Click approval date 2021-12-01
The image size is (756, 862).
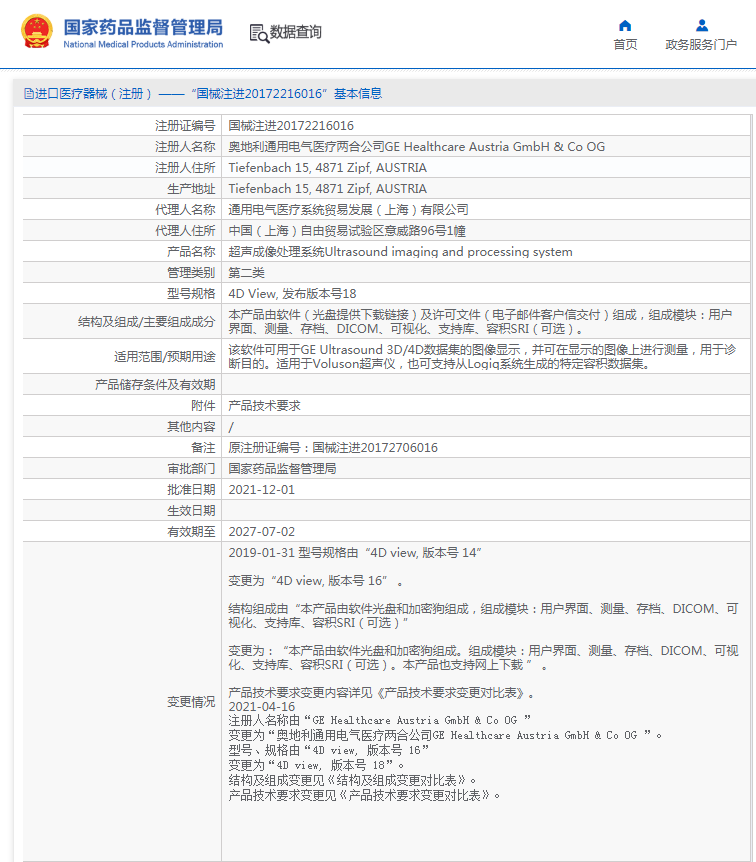262,490
